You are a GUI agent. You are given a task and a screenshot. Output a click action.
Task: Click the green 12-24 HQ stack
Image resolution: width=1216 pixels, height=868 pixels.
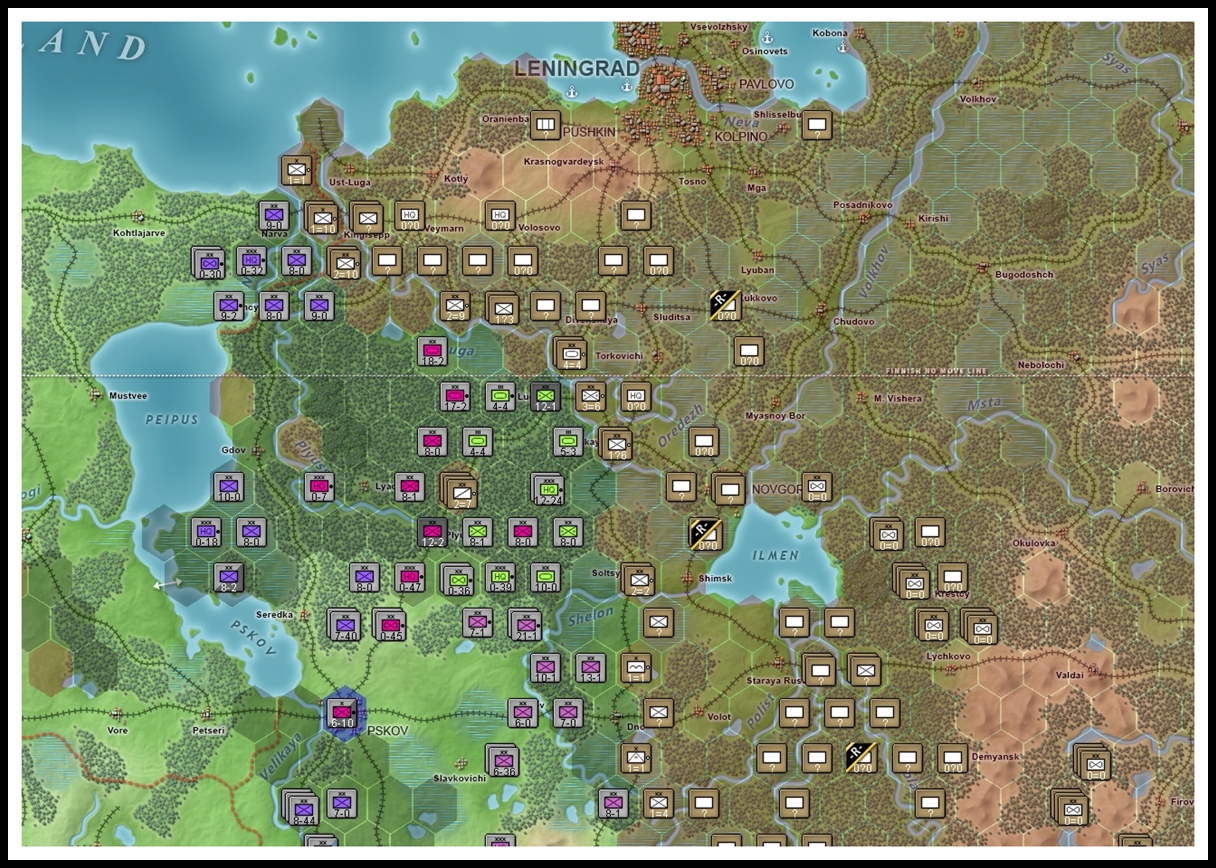[548, 489]
